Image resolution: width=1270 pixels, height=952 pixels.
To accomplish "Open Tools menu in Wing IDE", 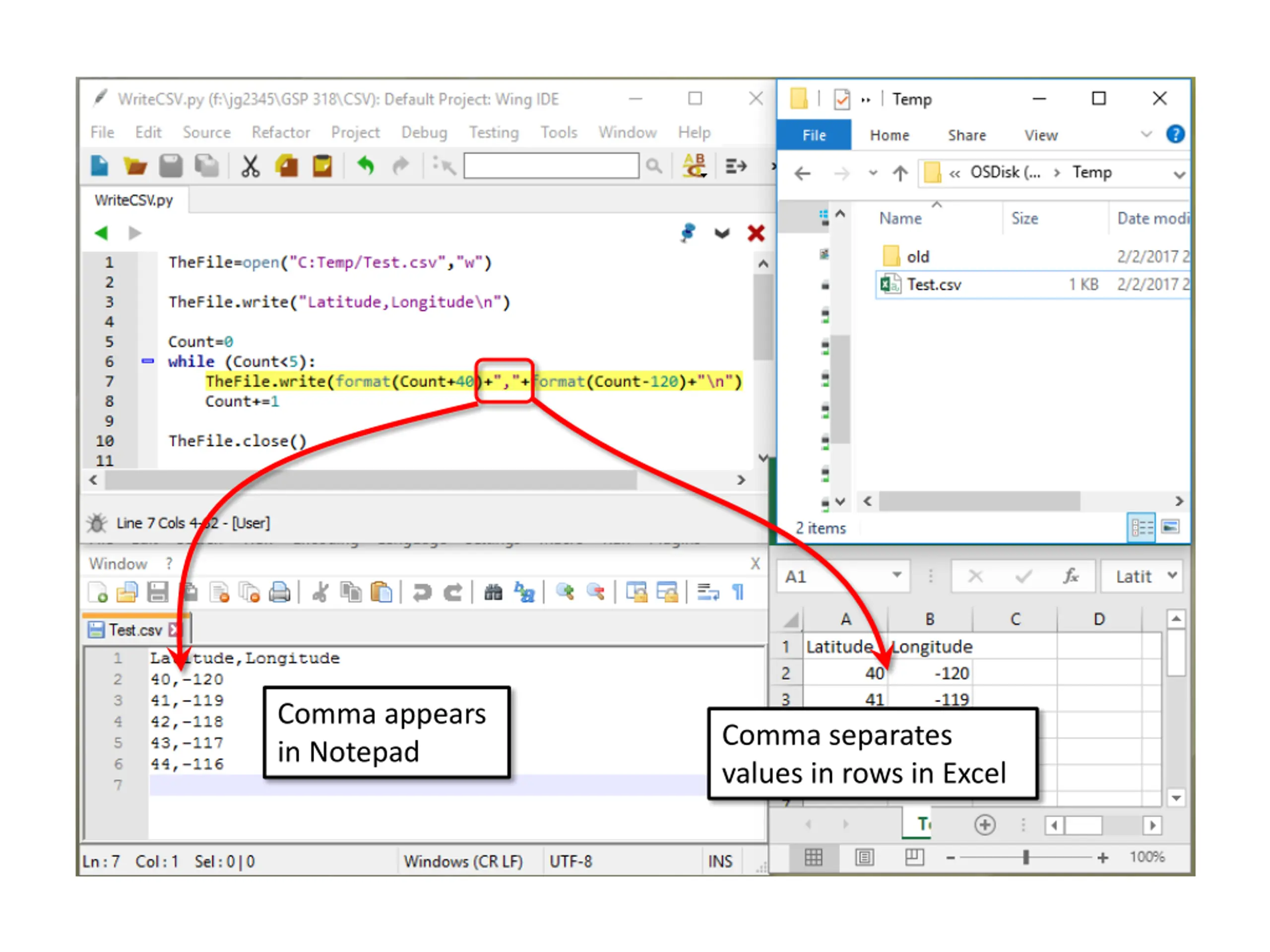I will pyautogui.click(x=559, y=132).
